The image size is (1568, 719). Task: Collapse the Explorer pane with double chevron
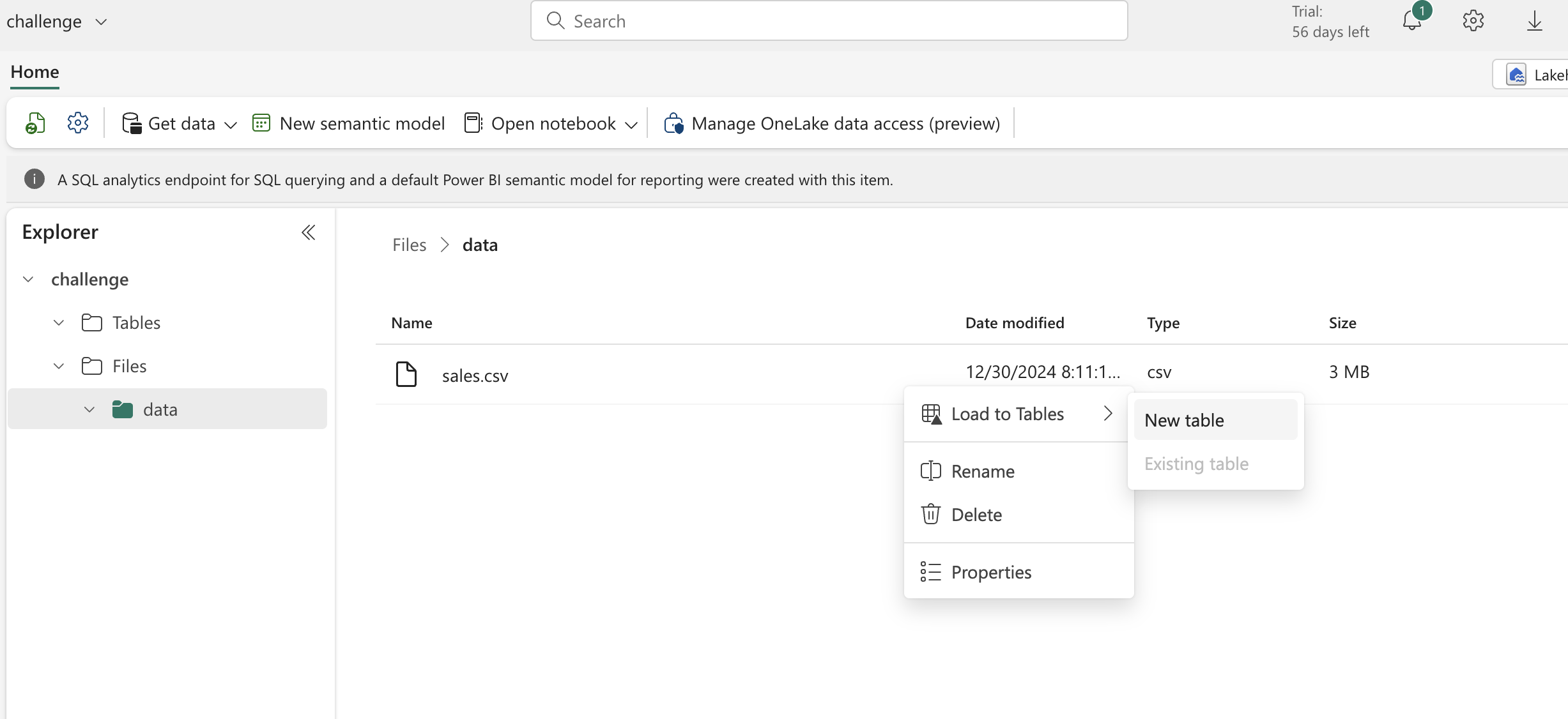point(309,232)
